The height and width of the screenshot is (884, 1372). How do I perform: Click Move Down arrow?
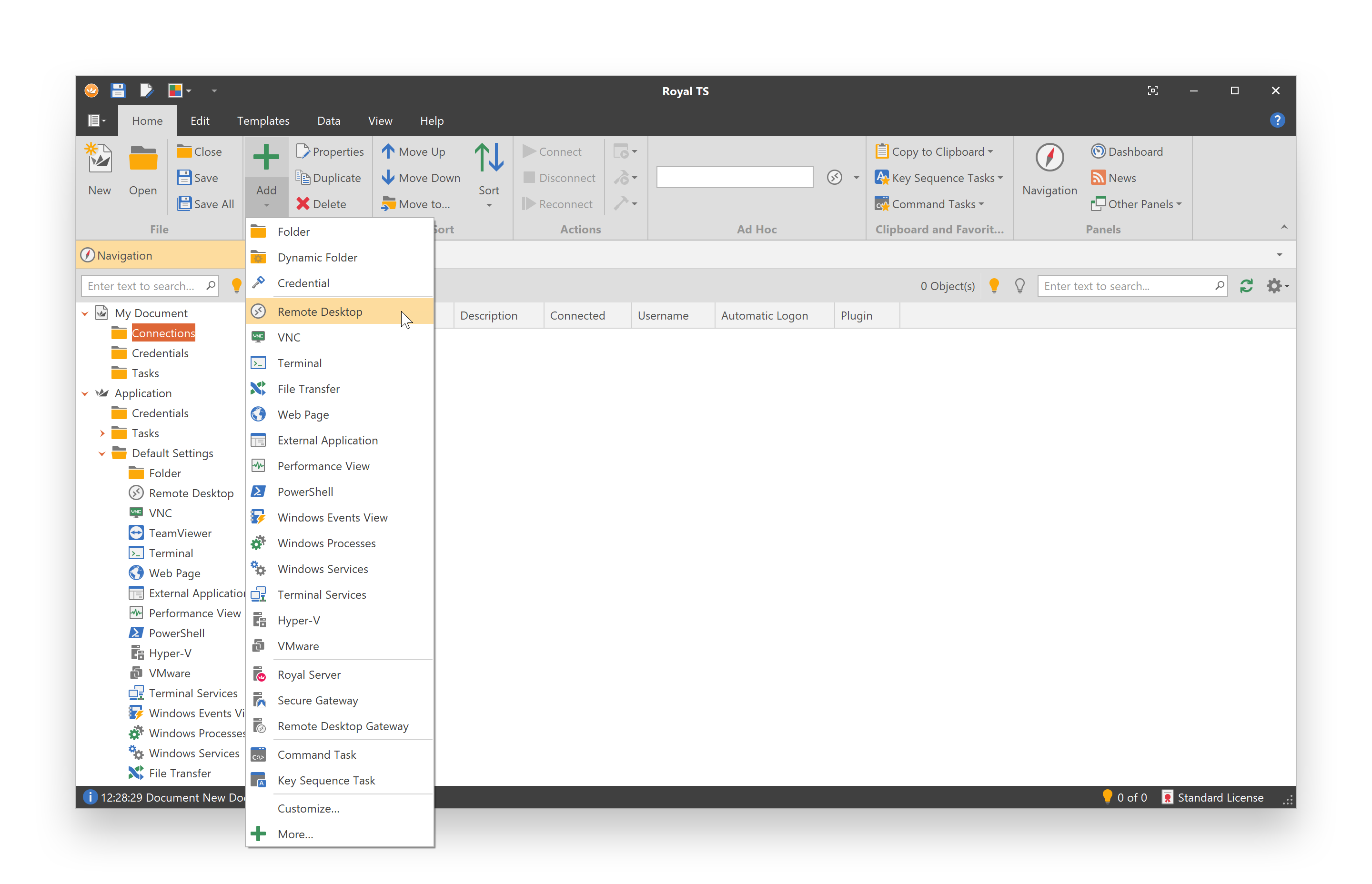point(388,177)
